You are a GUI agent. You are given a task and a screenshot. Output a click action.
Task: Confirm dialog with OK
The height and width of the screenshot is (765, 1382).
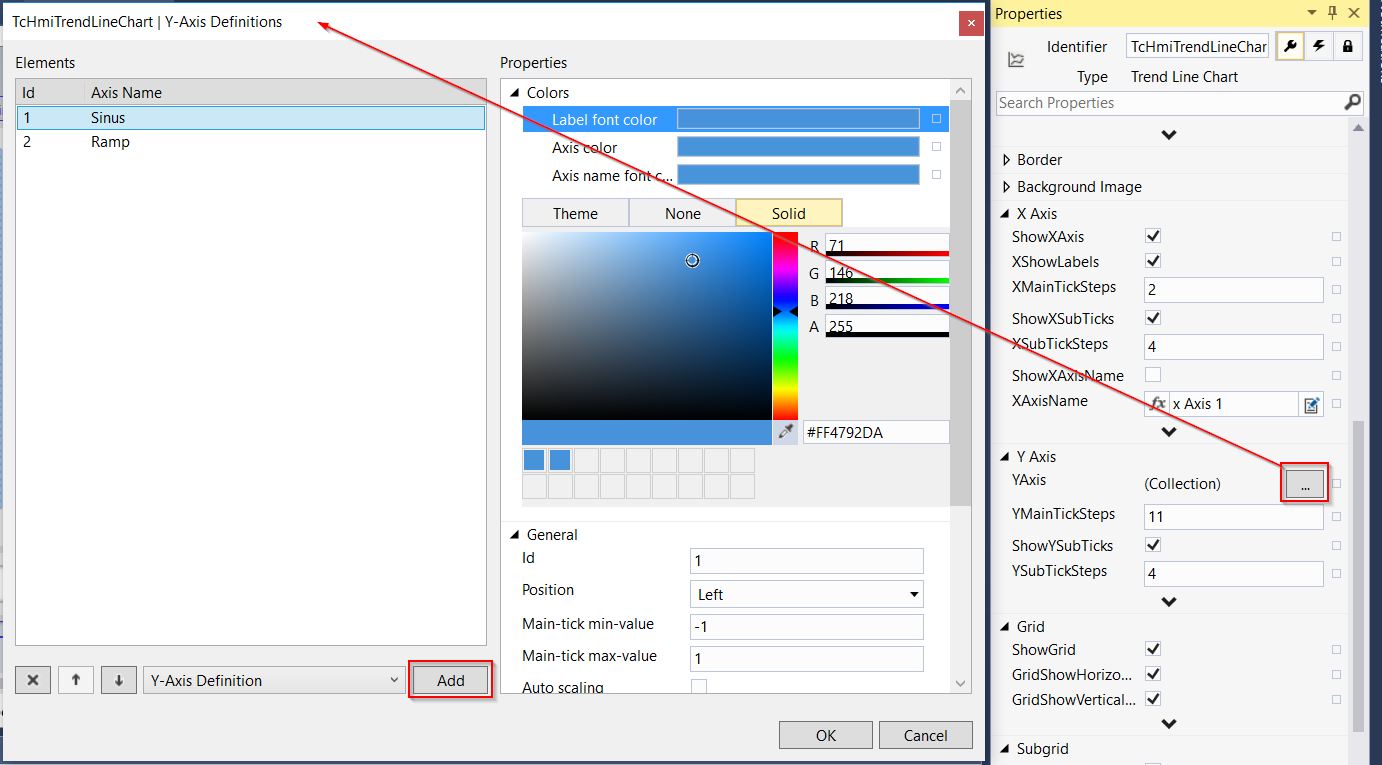(826, 735)
